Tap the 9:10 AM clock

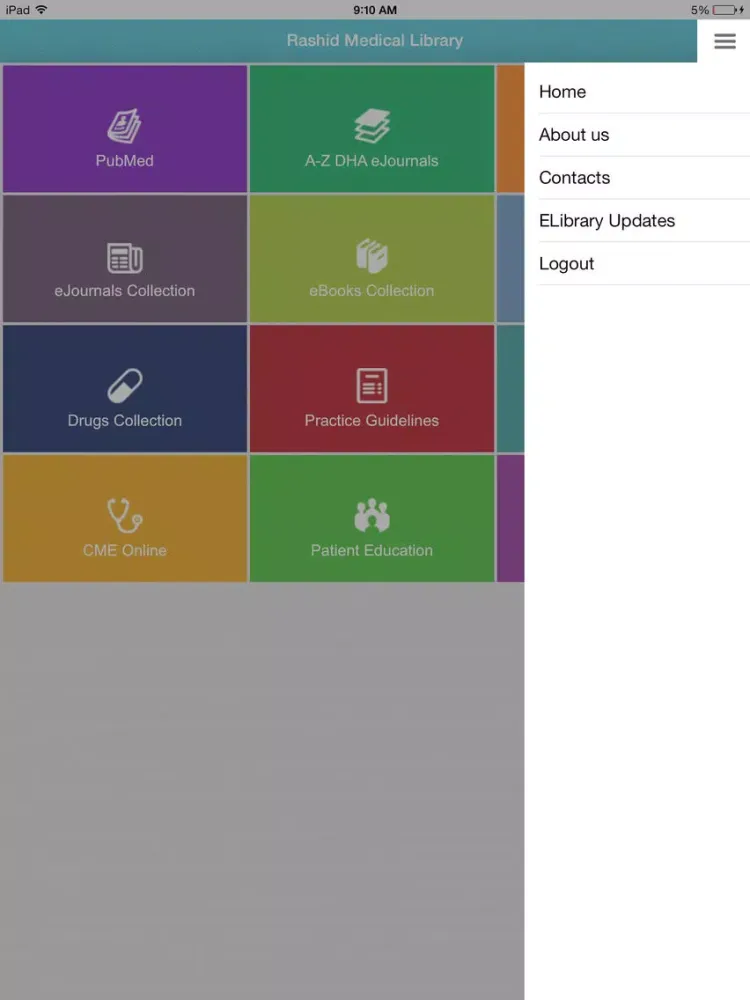375,10
